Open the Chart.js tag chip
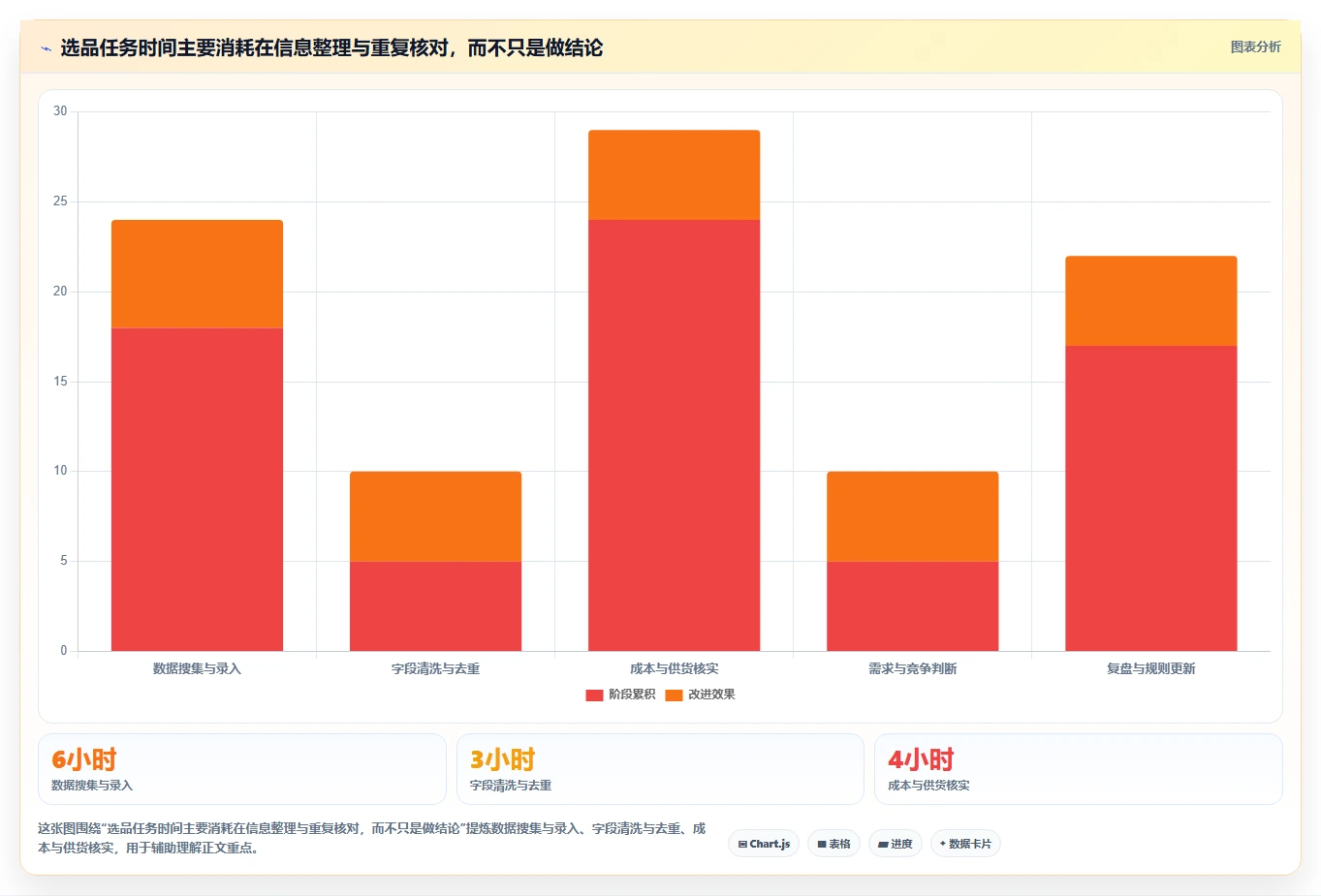The width and height of the screenshot is (1321, 896). click(764, 844)
